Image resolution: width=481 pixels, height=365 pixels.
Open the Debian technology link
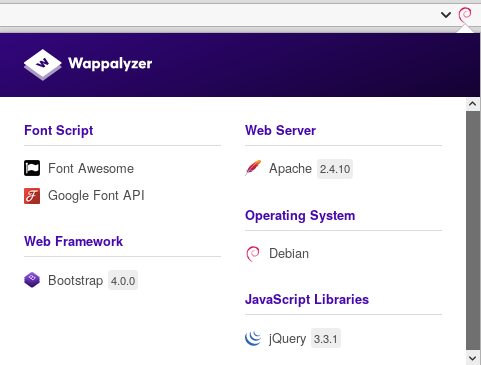click(x=289, y=254)
